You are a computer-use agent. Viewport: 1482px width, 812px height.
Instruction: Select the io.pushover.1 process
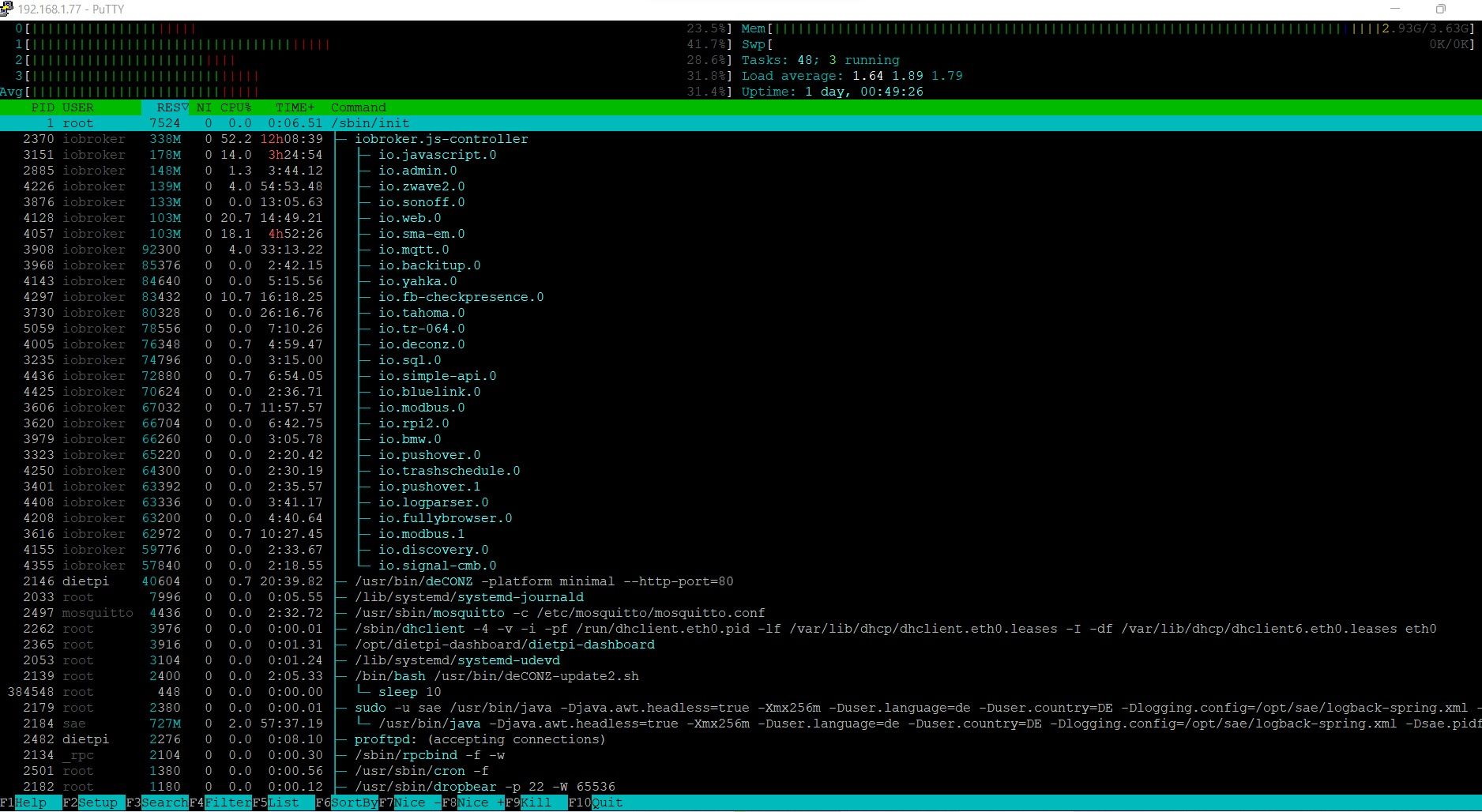741,487
